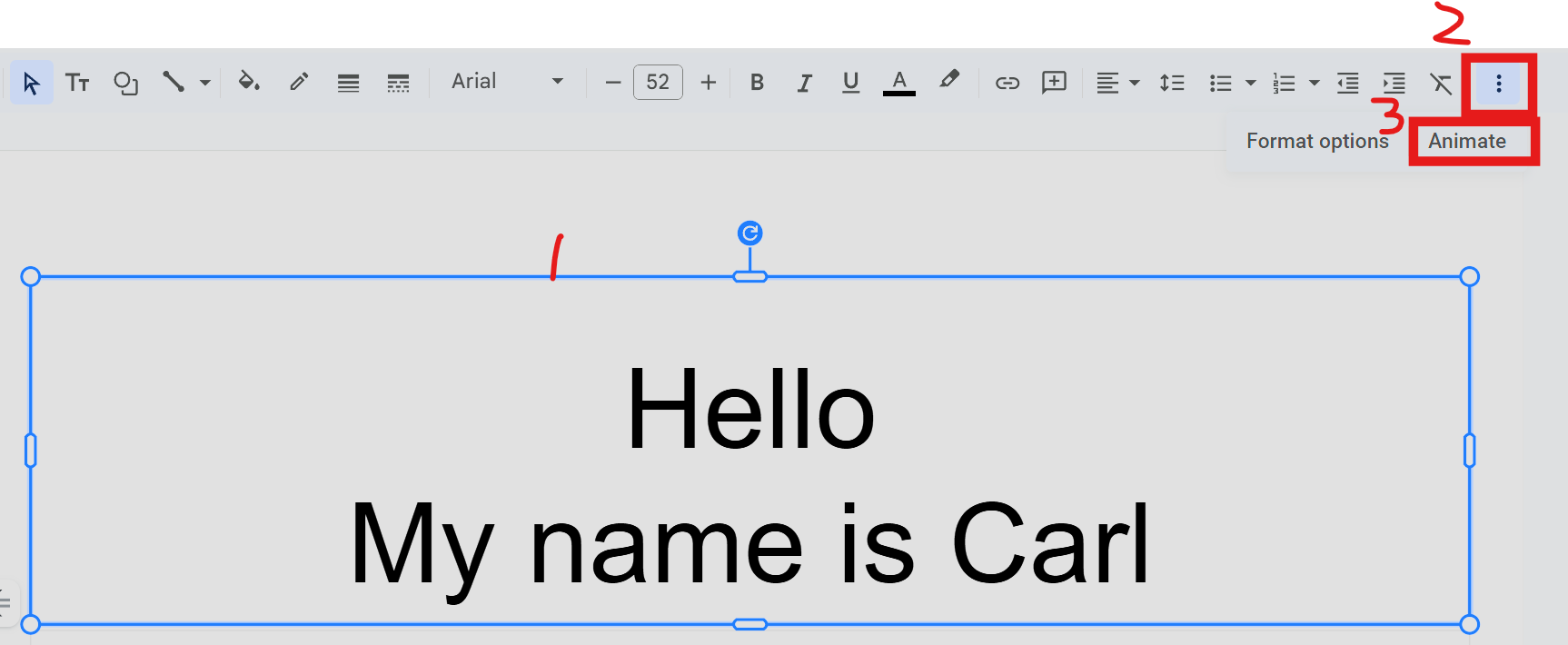1568x645 pixels.
Task: Open the Border weight options
Action: (348, 84)
